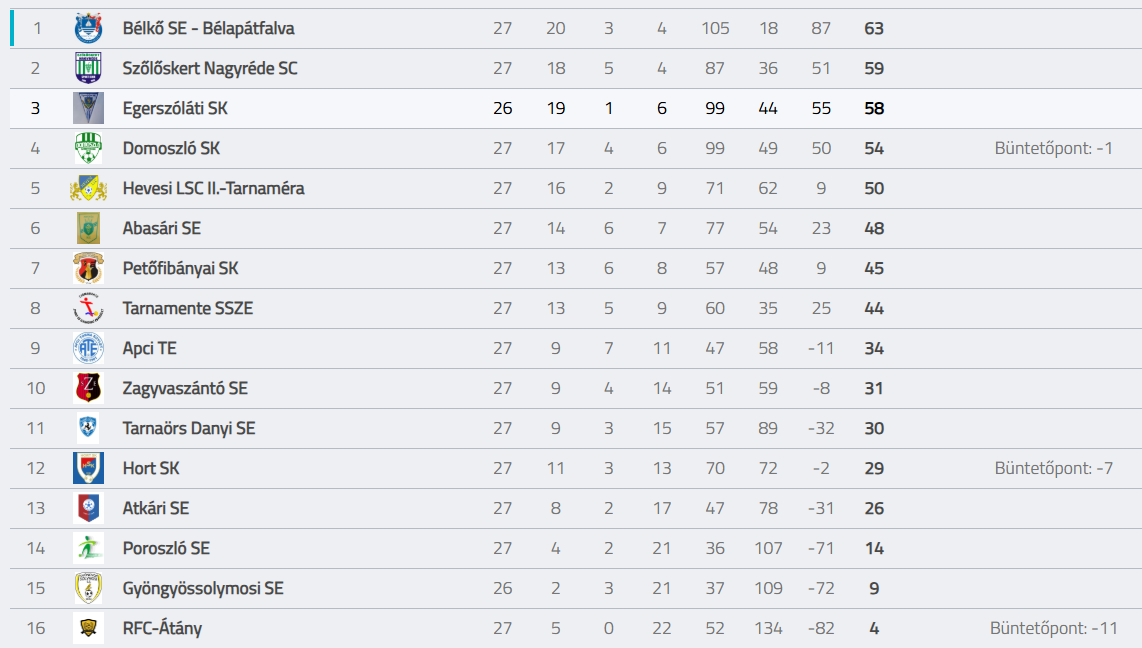Image resolution: width=1142 pixels, height=648 pixels.
Task: Click the Zagyvaszántó SE red shield logo
Action: pos(88,388)
